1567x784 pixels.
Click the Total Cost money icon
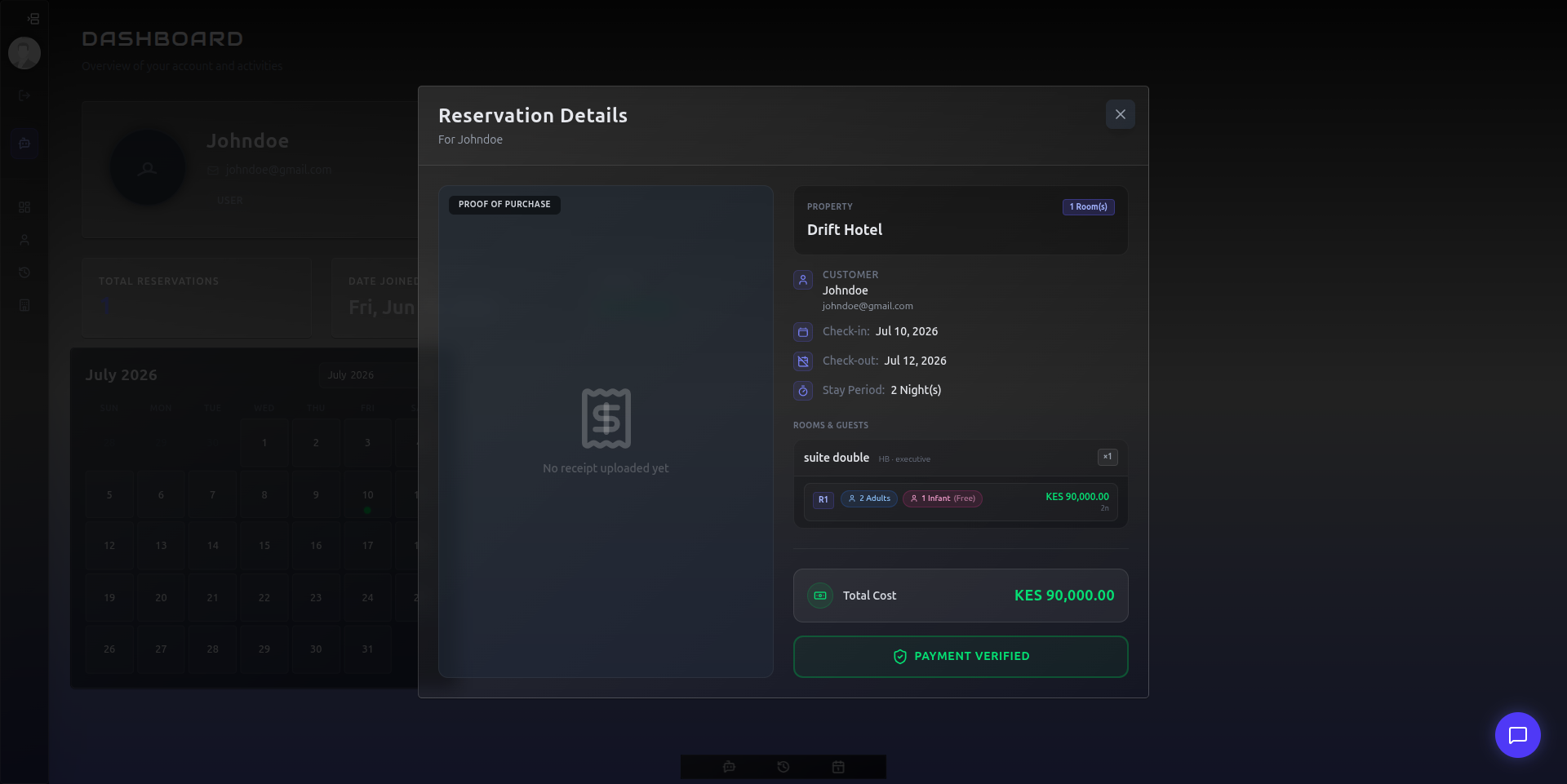click(820, 596)
